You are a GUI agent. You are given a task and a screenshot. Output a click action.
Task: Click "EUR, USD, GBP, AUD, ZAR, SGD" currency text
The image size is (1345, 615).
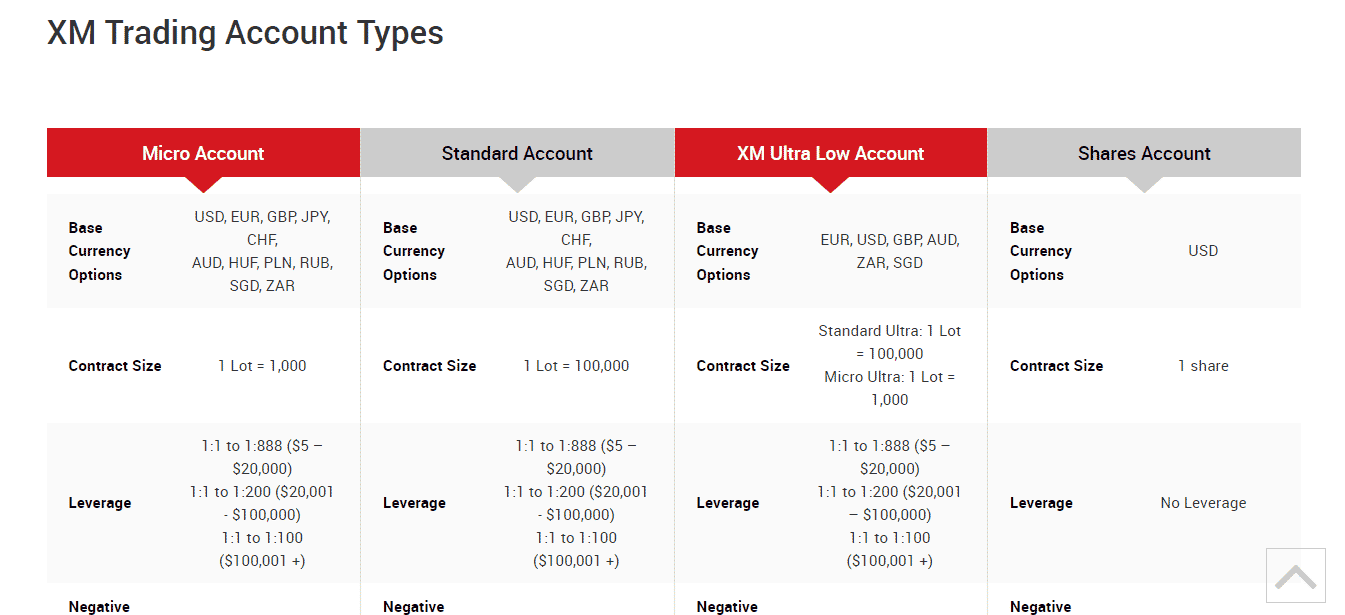[x=890, y=251]
